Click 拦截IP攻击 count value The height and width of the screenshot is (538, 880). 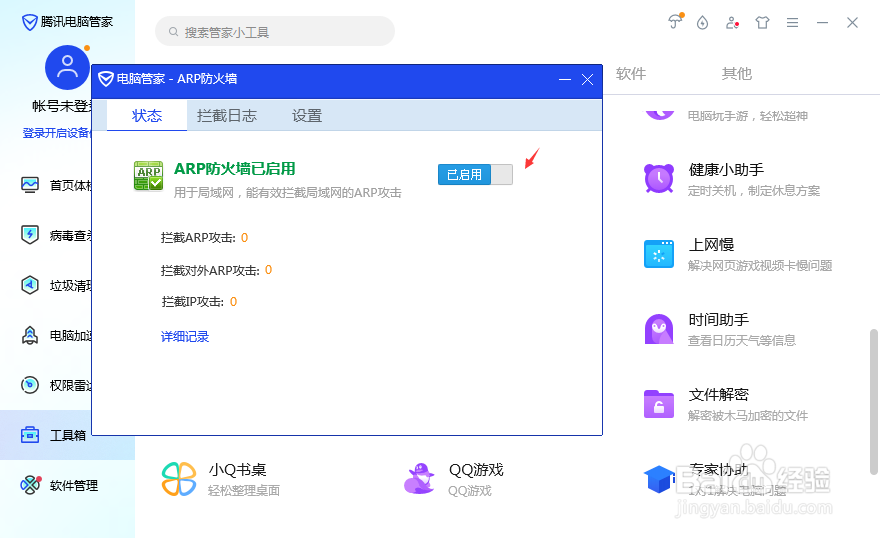tap(233, 302)
